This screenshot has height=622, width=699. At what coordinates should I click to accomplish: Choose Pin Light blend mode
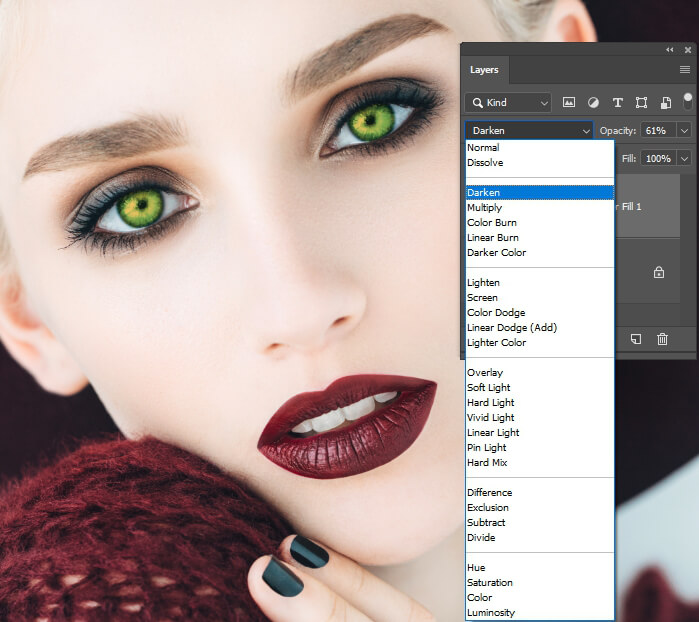(540, 448)
